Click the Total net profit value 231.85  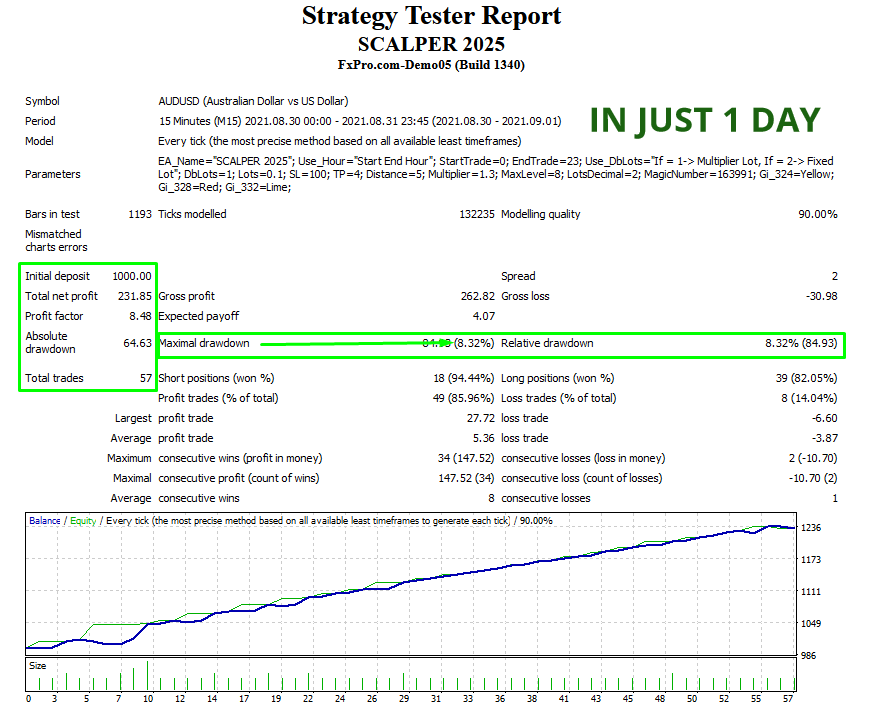pos(134,296)
